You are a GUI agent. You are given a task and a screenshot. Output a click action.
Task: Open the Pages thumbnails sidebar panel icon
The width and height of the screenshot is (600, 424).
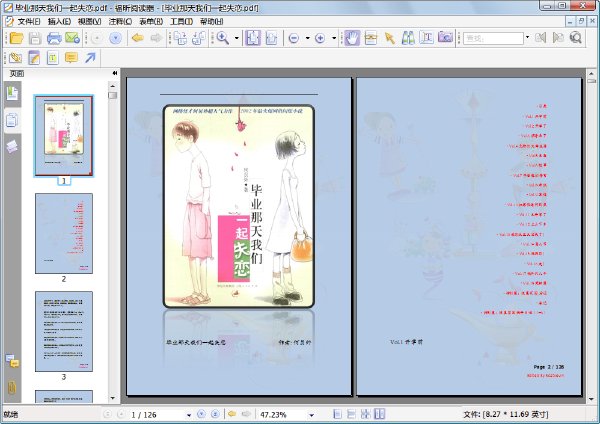12,121
